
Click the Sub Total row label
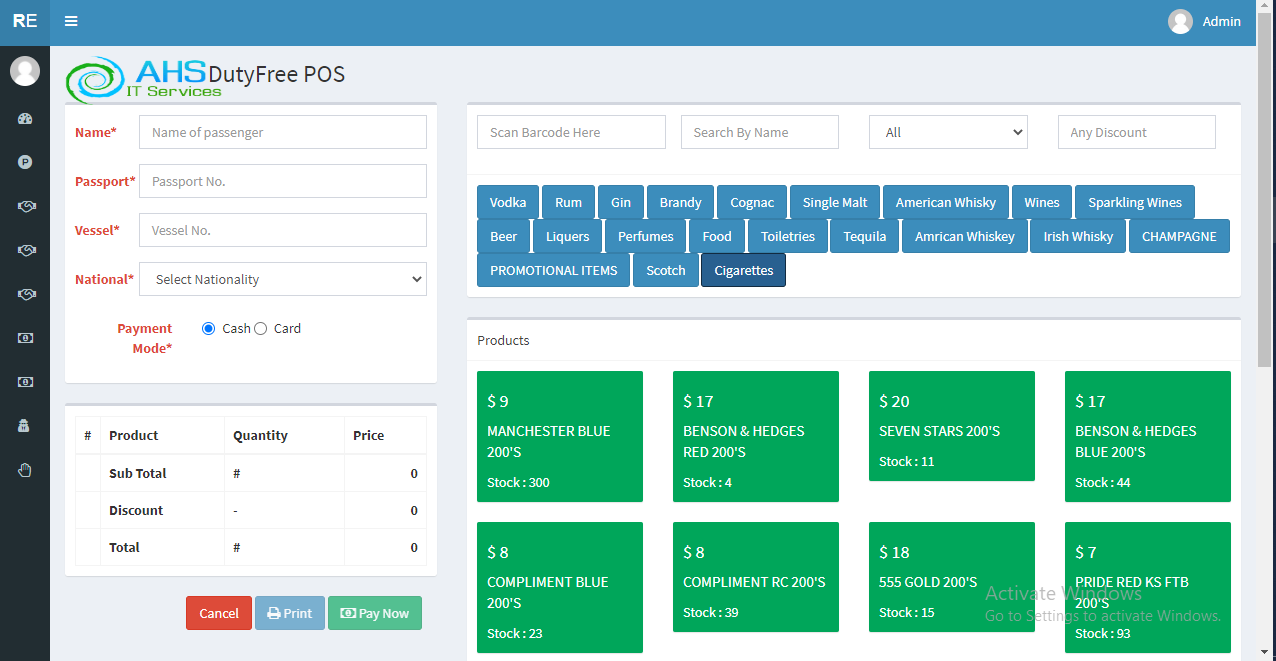138,473
